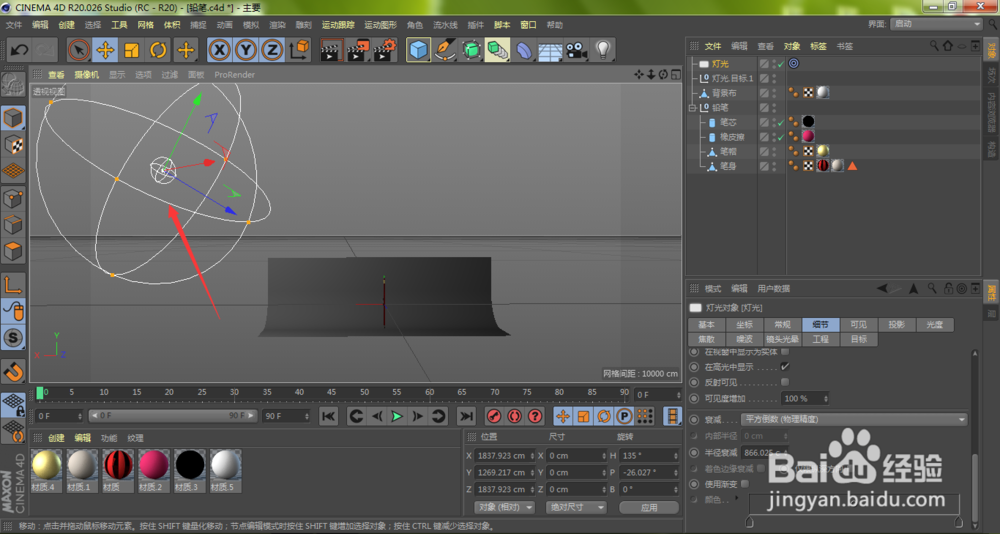The width and height of the screenshot is (1000, 534).
Task: Switch to the 镜头光晕 attribute tab
Action: pyautogui.click(x=783, y=339)
